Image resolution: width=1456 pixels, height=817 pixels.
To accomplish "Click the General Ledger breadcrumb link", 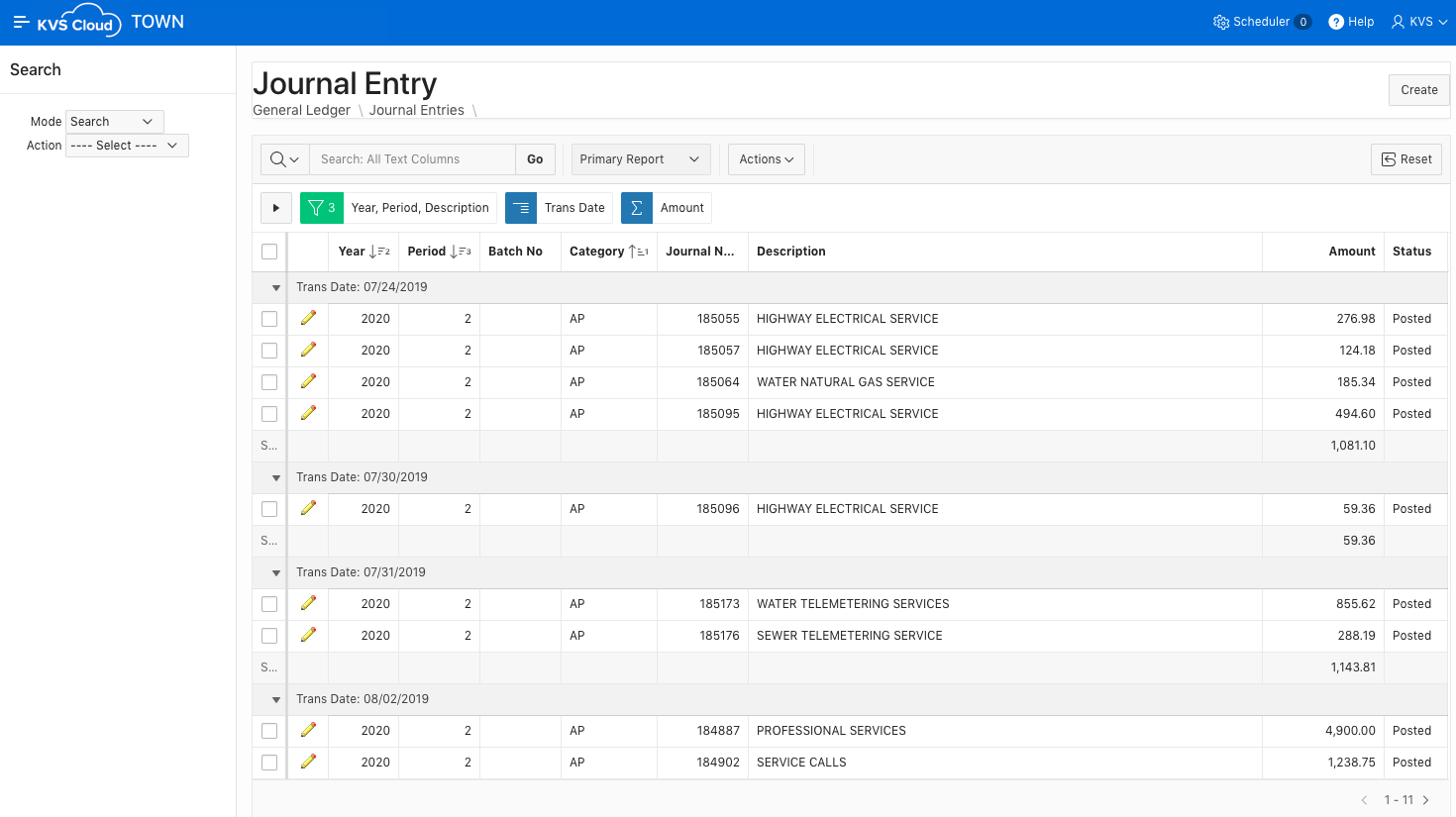I will (301, 110).
